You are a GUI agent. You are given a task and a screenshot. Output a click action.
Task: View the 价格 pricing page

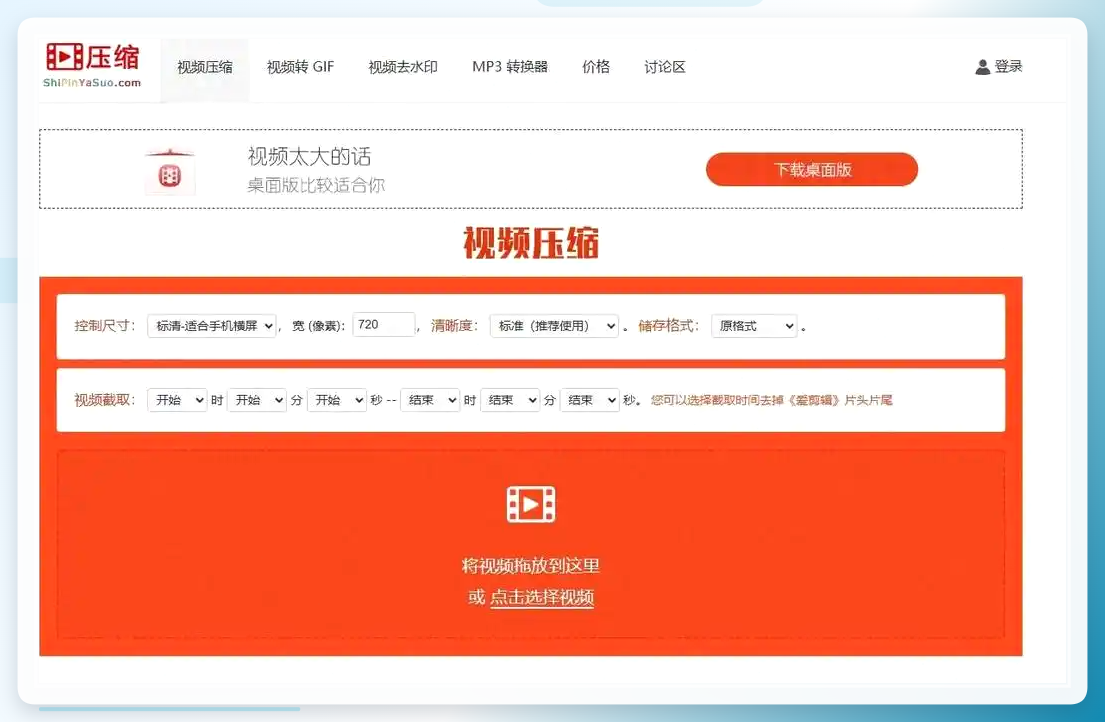click(595, 67)
